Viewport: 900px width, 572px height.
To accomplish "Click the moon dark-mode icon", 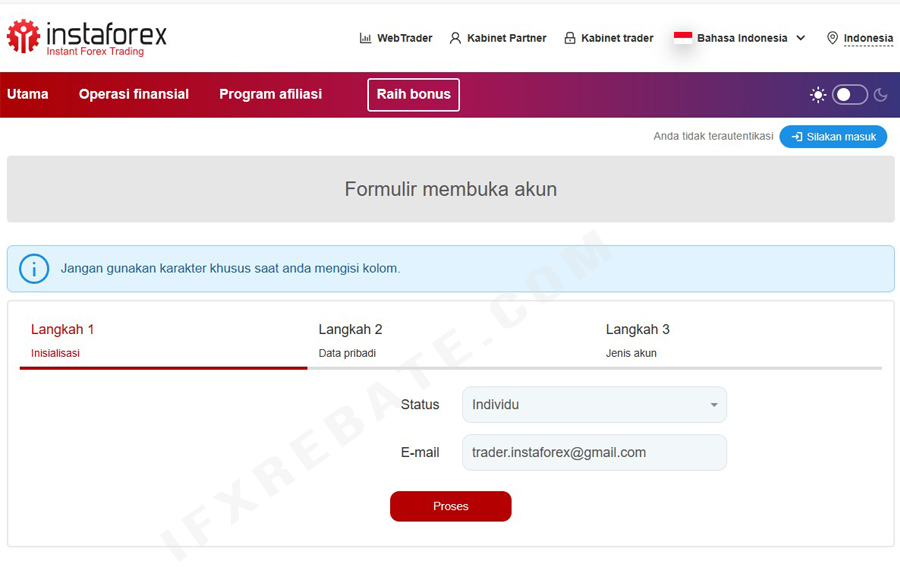I will coord(880,95).
